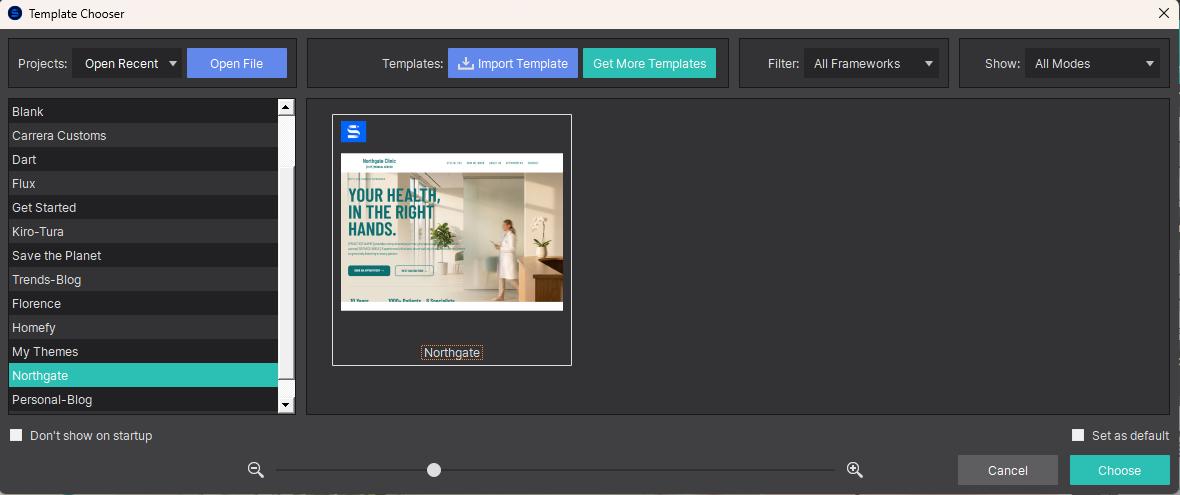Click the Open File button
Screen dimensions: 1180x495
237,64
